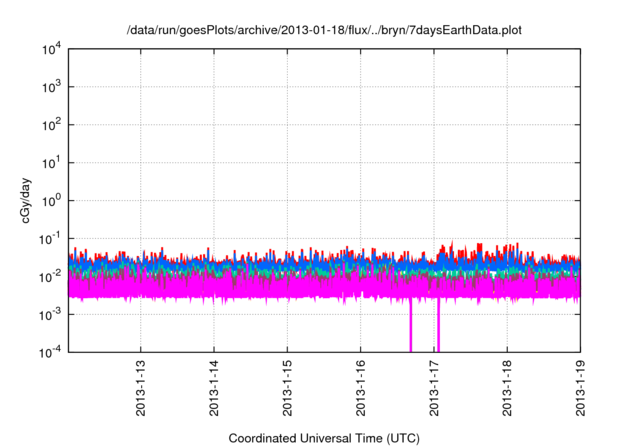Select the 2013-1-13 date tick label

pyautogui.click(x=140, y=388)
